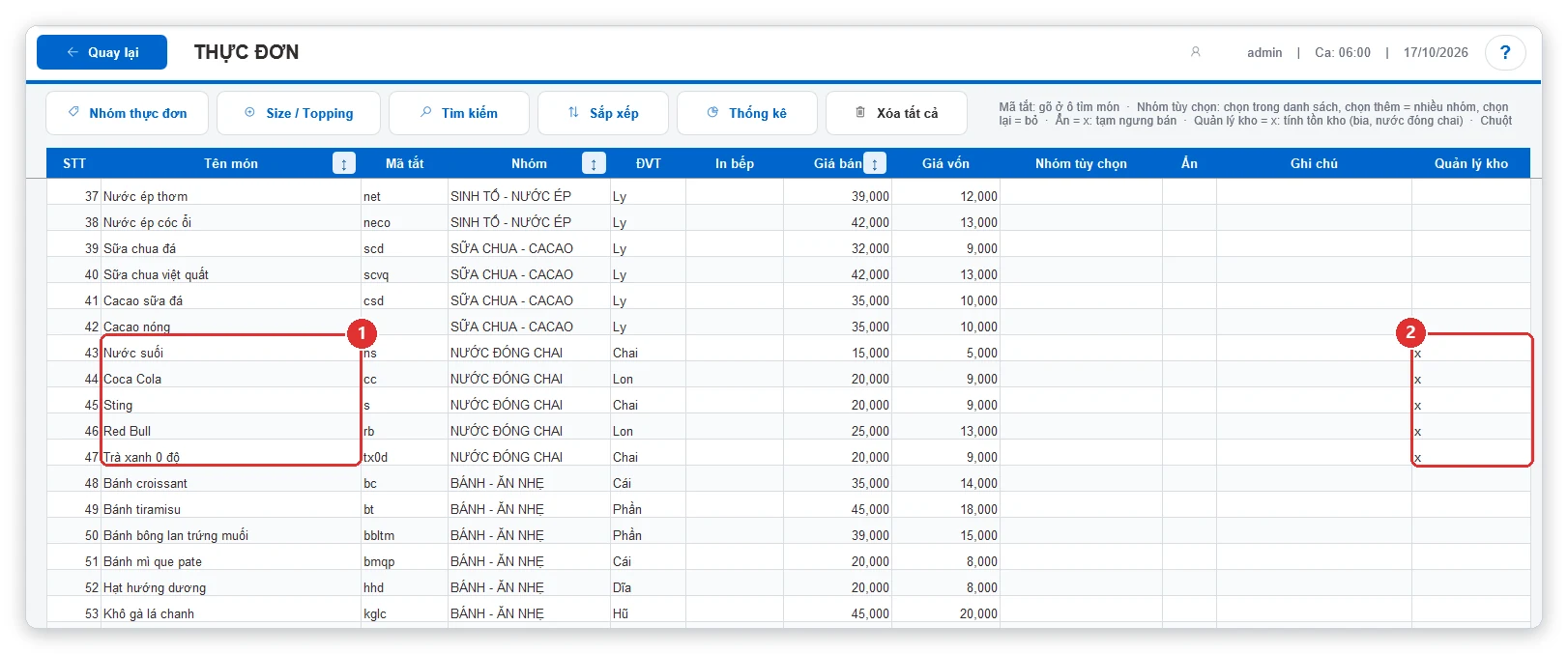
Task: Select the Nước suối item name
Action: [x=133, y=353]
